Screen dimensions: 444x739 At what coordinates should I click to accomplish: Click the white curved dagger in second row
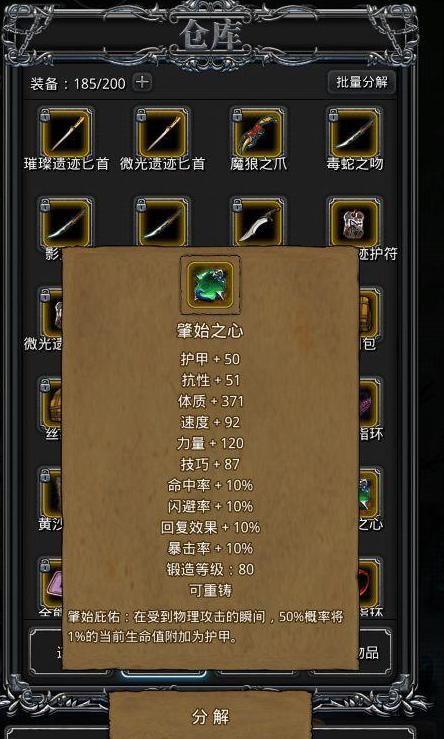pyautogui.click(x=259, y=222)
